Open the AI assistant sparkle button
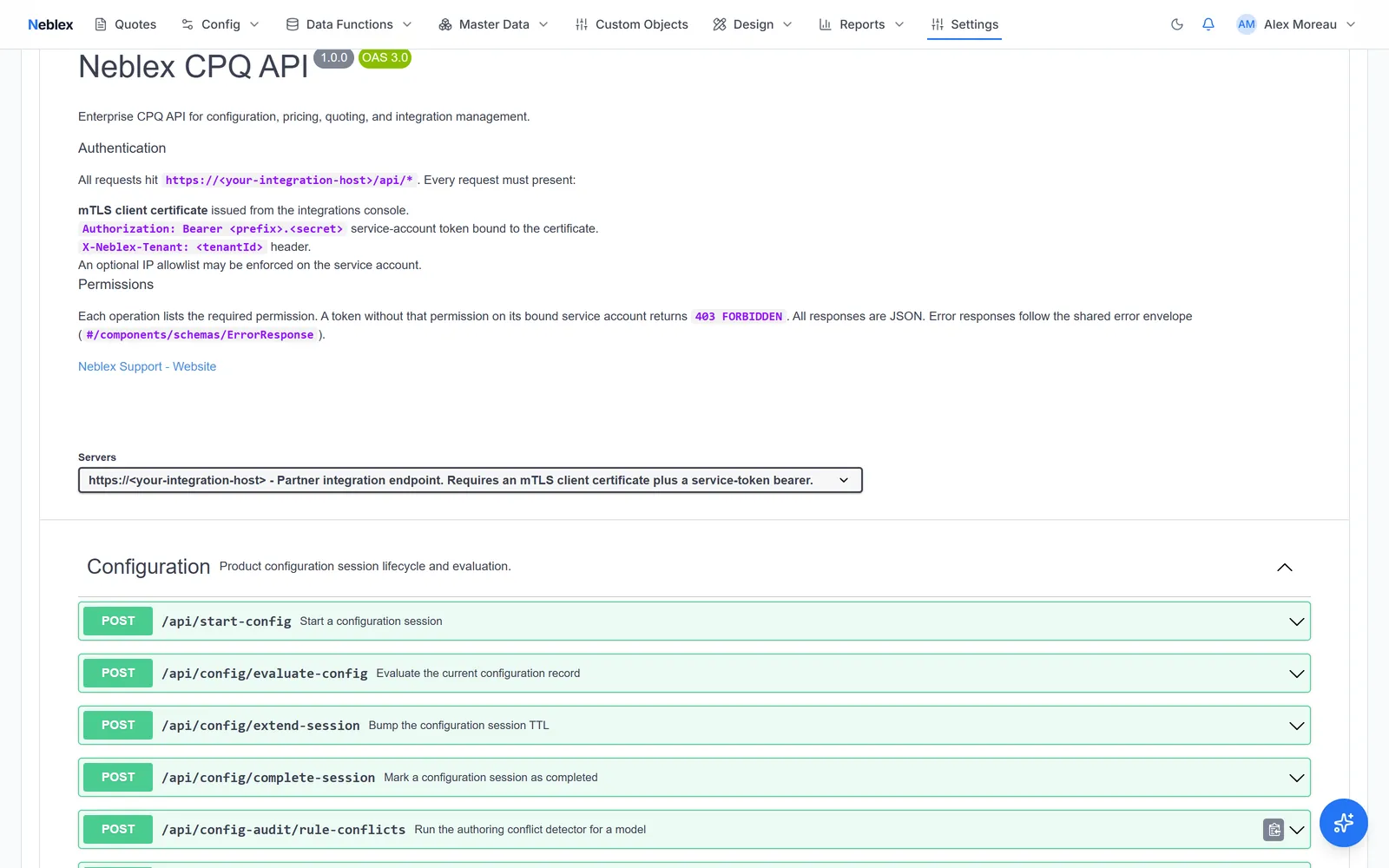Viewport: 1389px width, 868px height. 1344,823
